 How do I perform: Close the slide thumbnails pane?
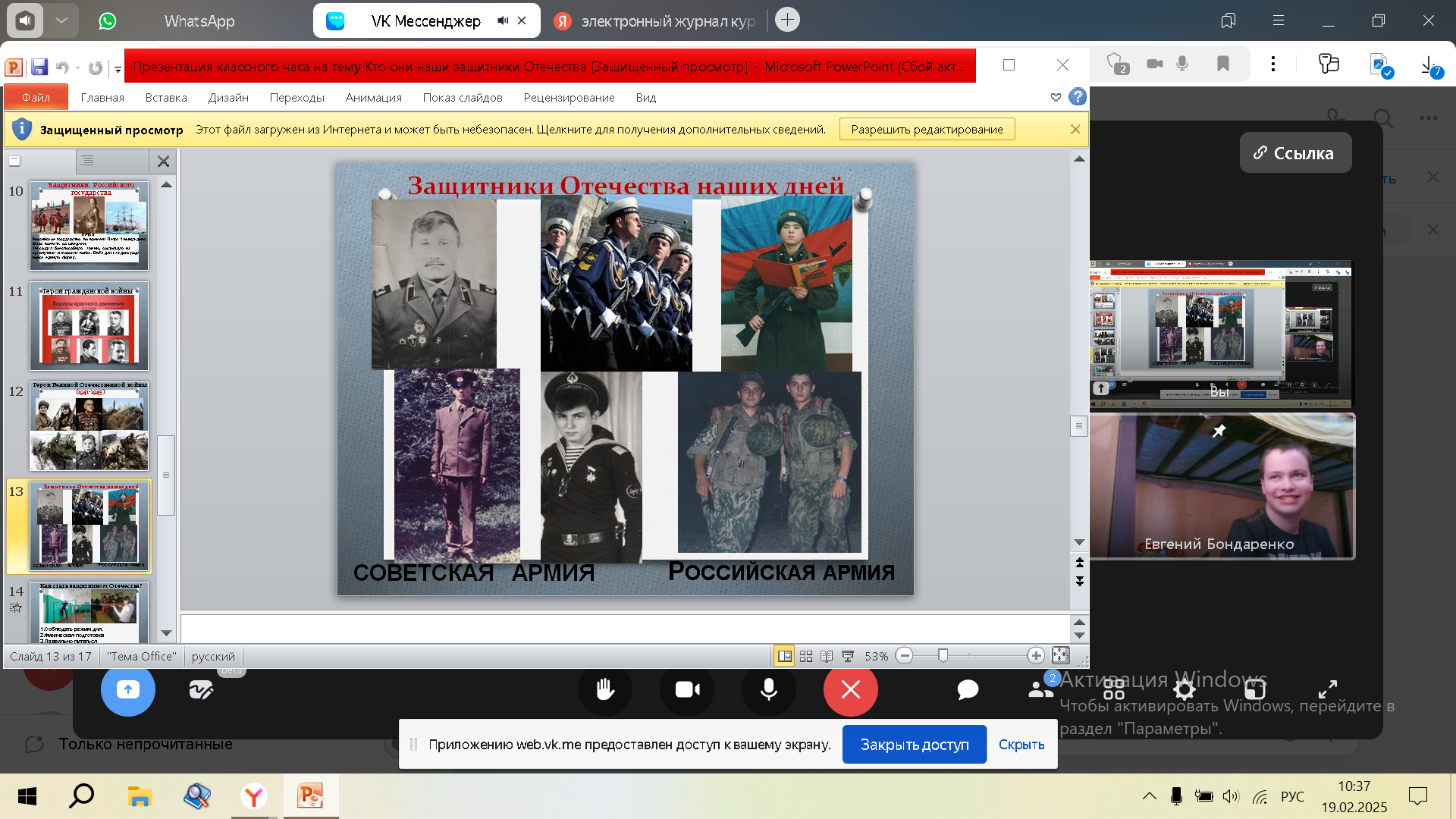(x=163, y=161)
